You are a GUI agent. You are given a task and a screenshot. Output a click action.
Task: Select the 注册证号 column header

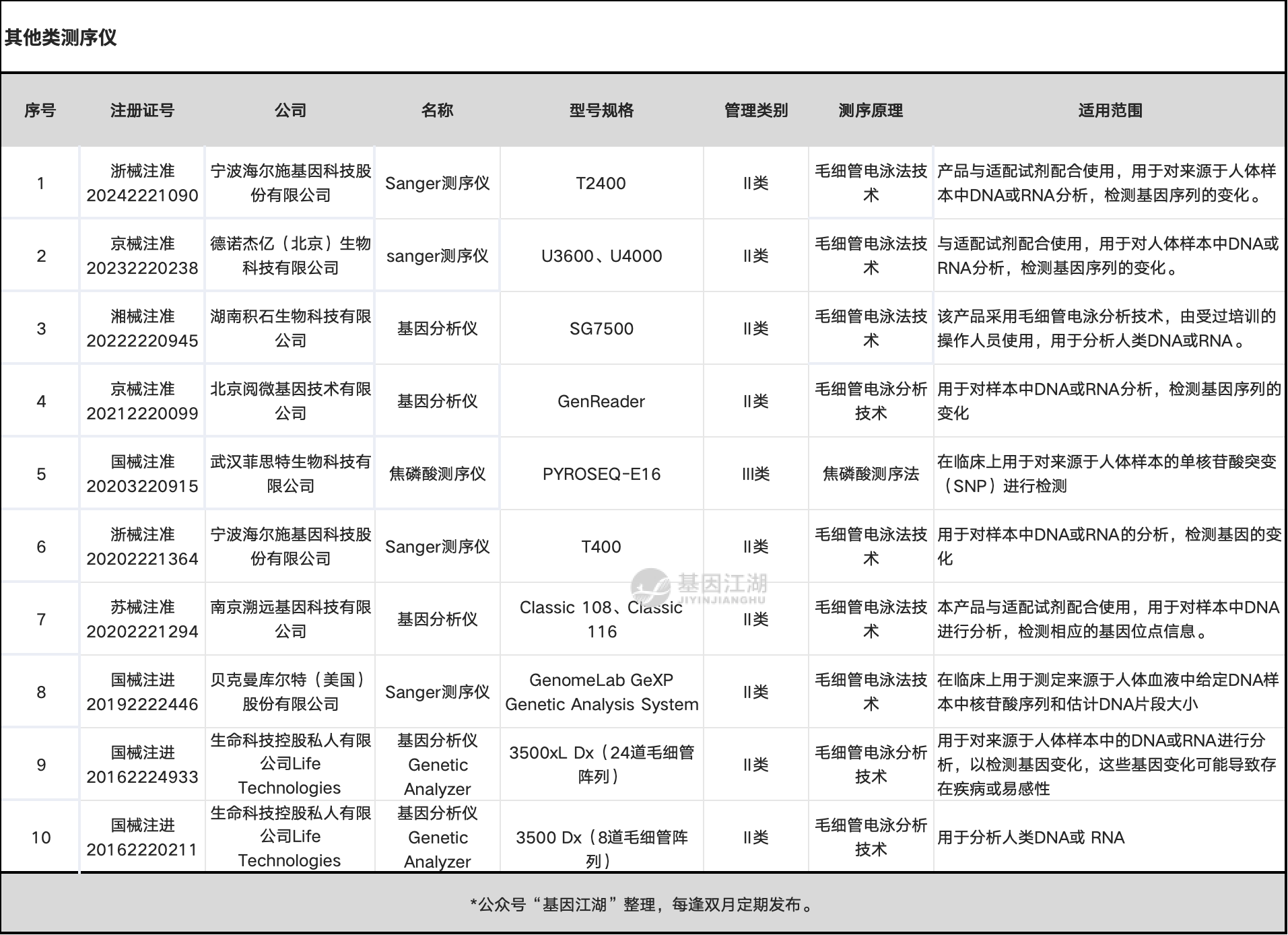(x=142, y=110)
